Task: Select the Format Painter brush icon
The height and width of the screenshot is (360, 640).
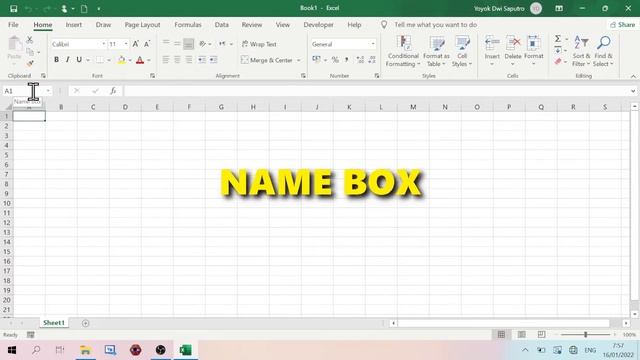Action: pyautogui.click(x=30, y=63)
